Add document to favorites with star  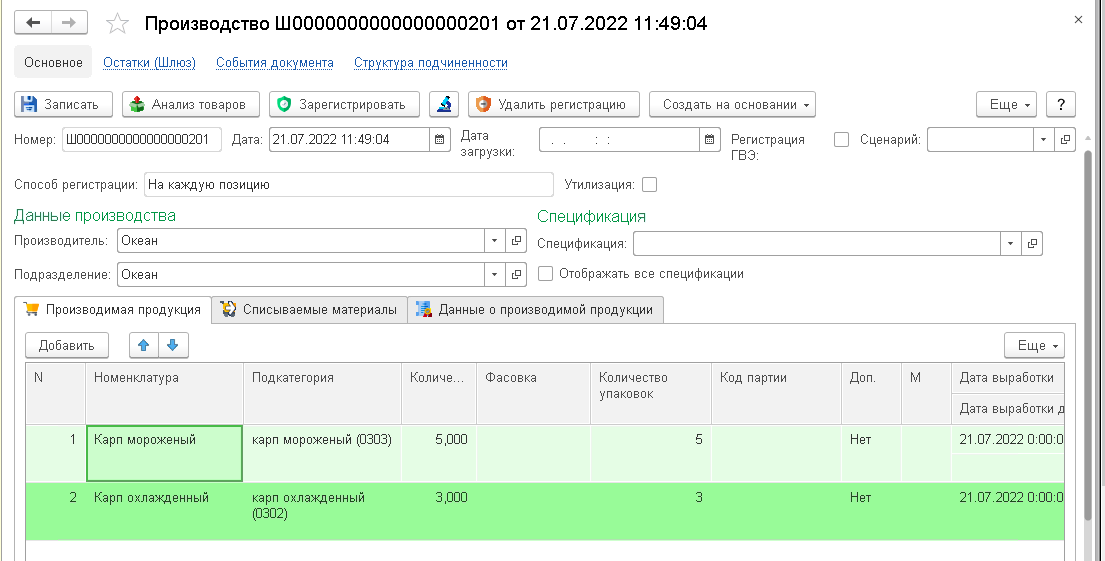[117, 24]
